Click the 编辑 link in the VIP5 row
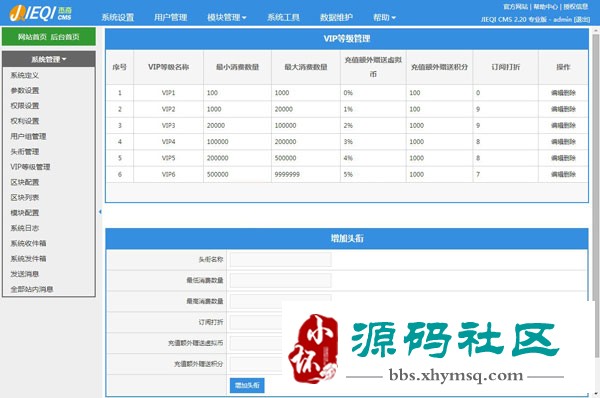 click(557, 158)
